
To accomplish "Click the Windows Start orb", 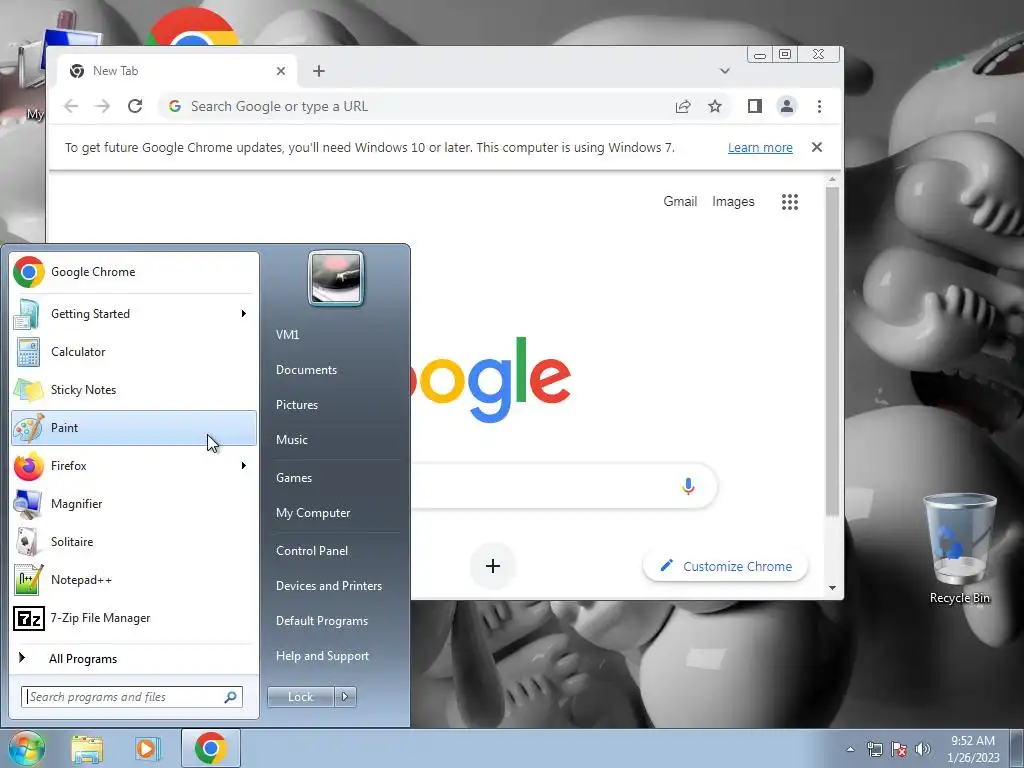I will coord(26,748).
